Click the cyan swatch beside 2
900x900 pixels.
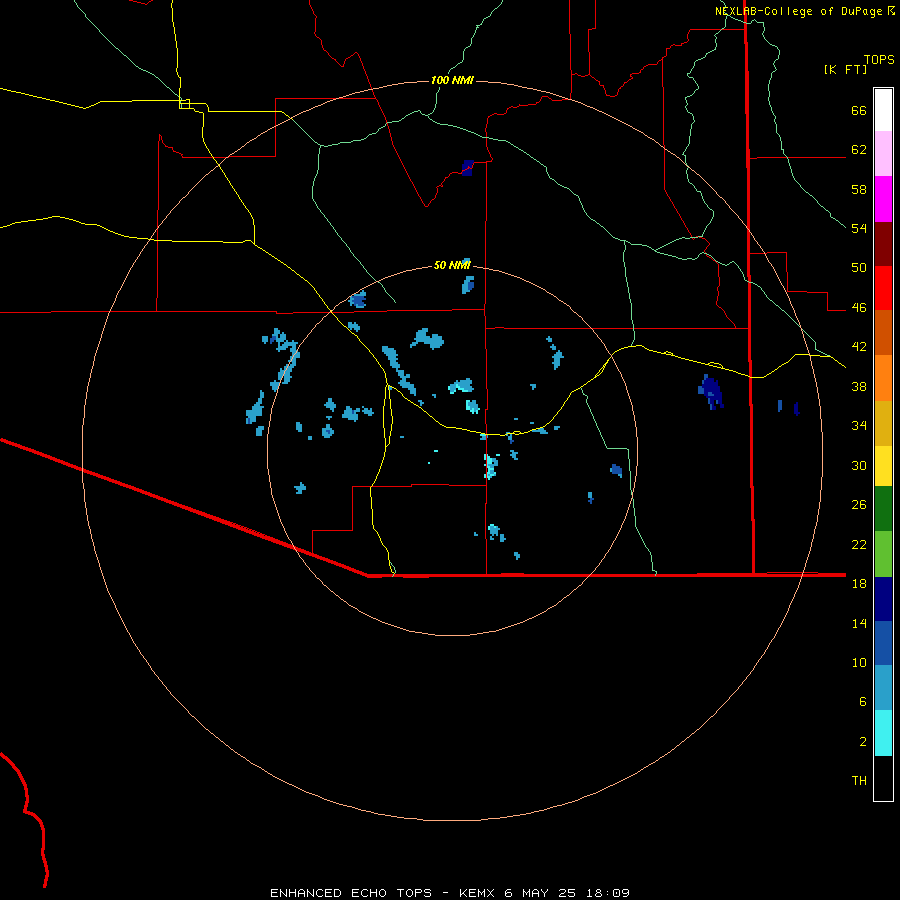tap(883, 733)
